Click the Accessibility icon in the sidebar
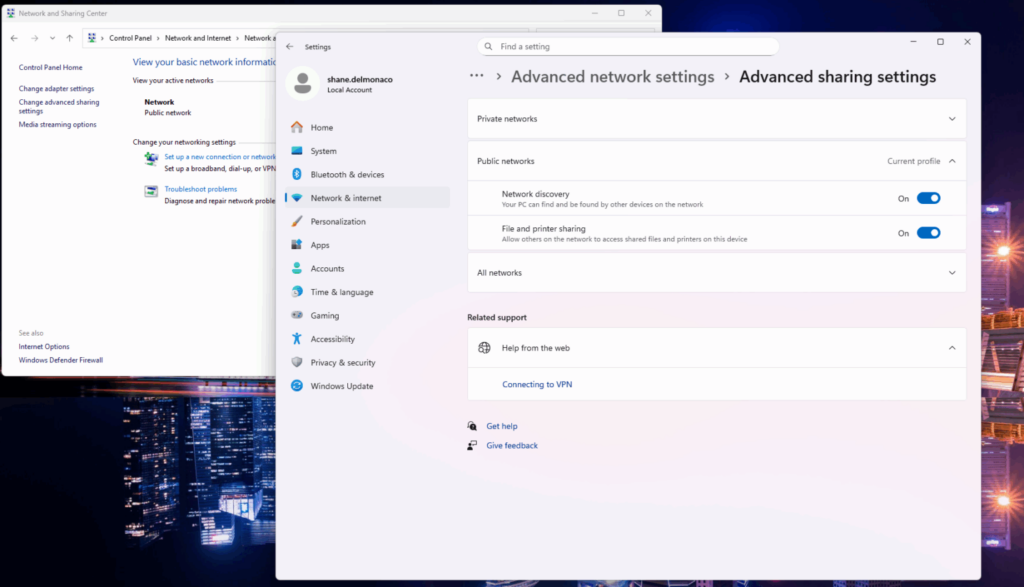1024x587 pixels. 297,339
